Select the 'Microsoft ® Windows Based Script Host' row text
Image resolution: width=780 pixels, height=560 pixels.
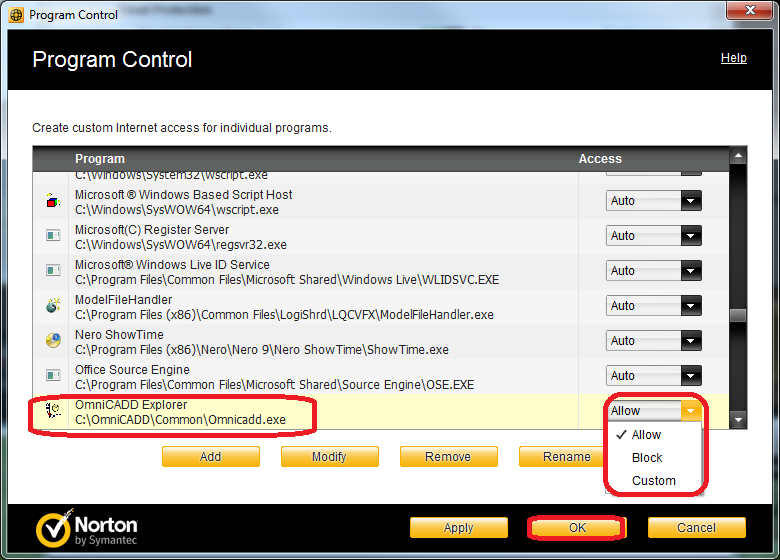(x=184, y=194)
